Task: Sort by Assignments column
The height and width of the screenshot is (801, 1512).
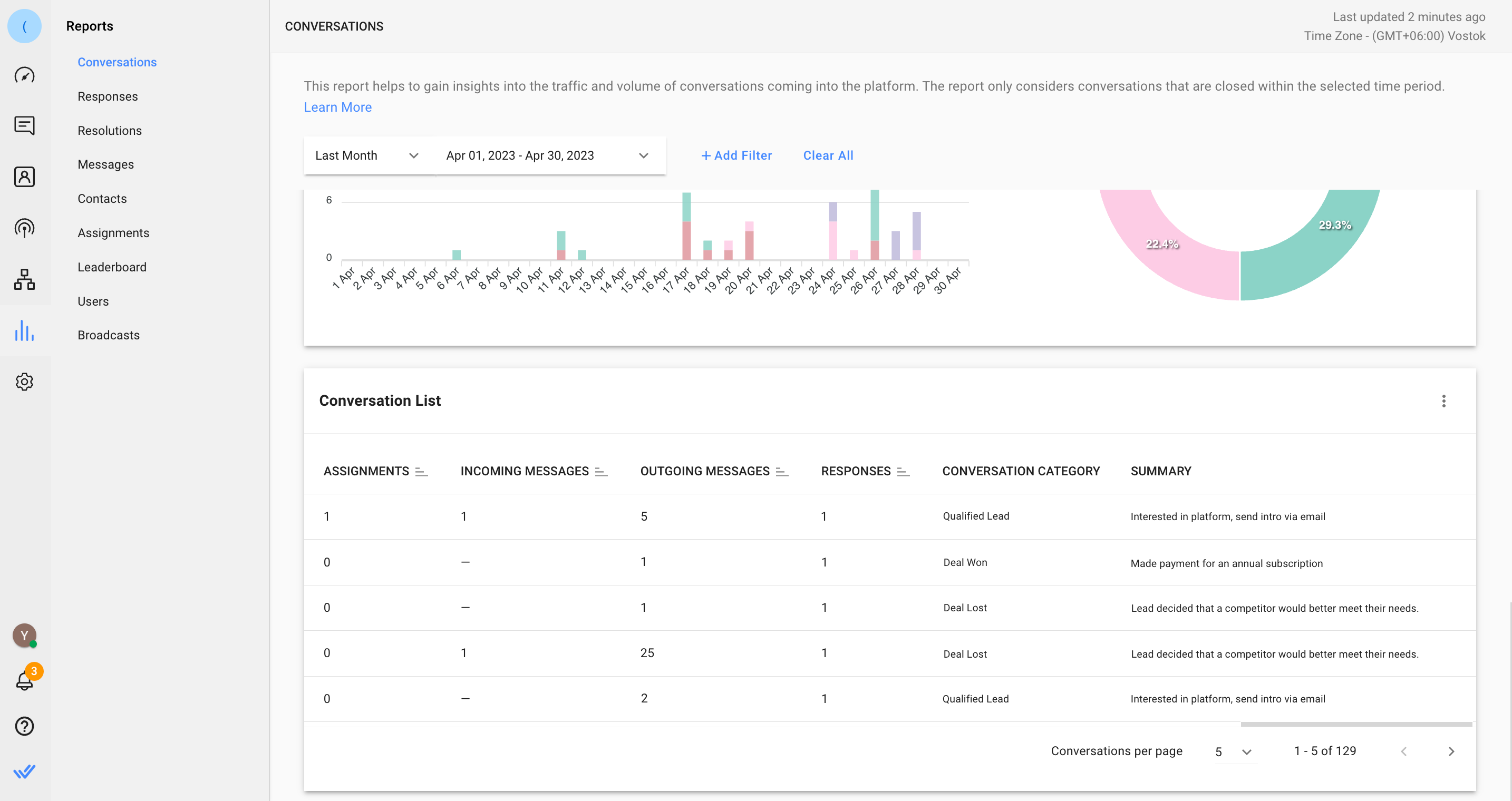Action: click(421, 471)
